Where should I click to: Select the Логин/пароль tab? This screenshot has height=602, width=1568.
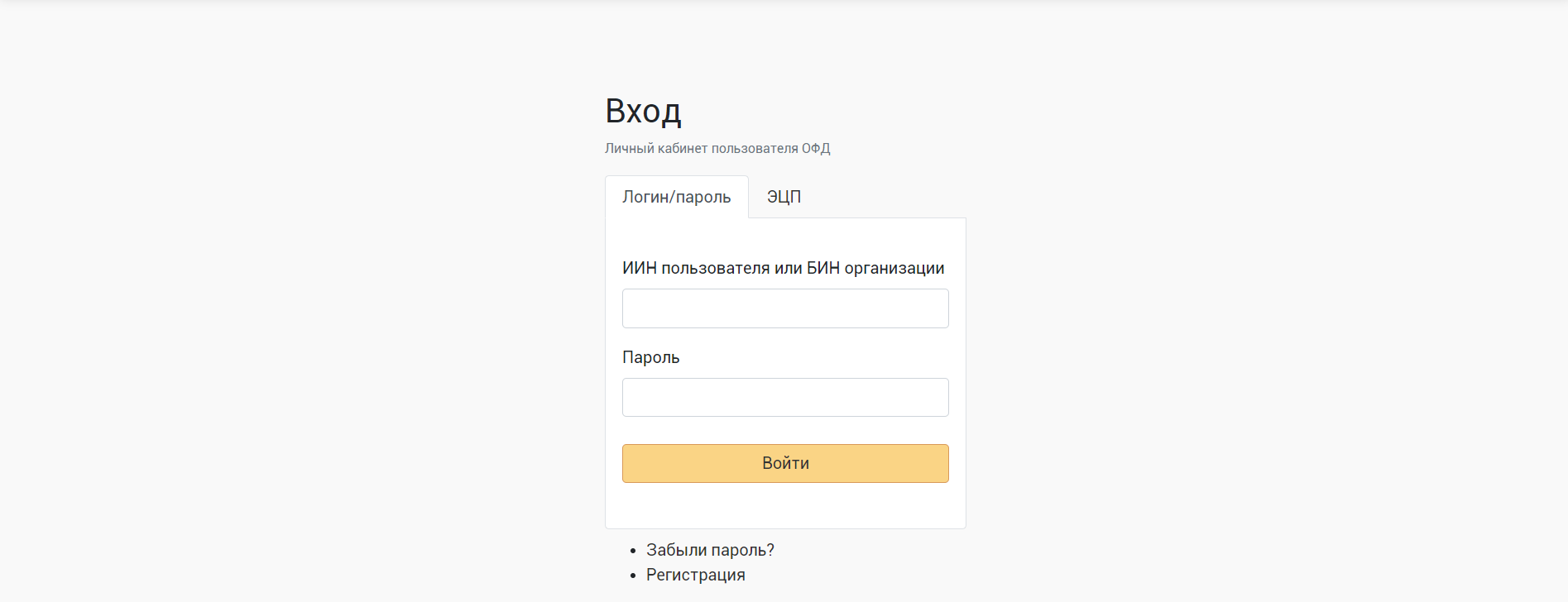click(676, 197)
